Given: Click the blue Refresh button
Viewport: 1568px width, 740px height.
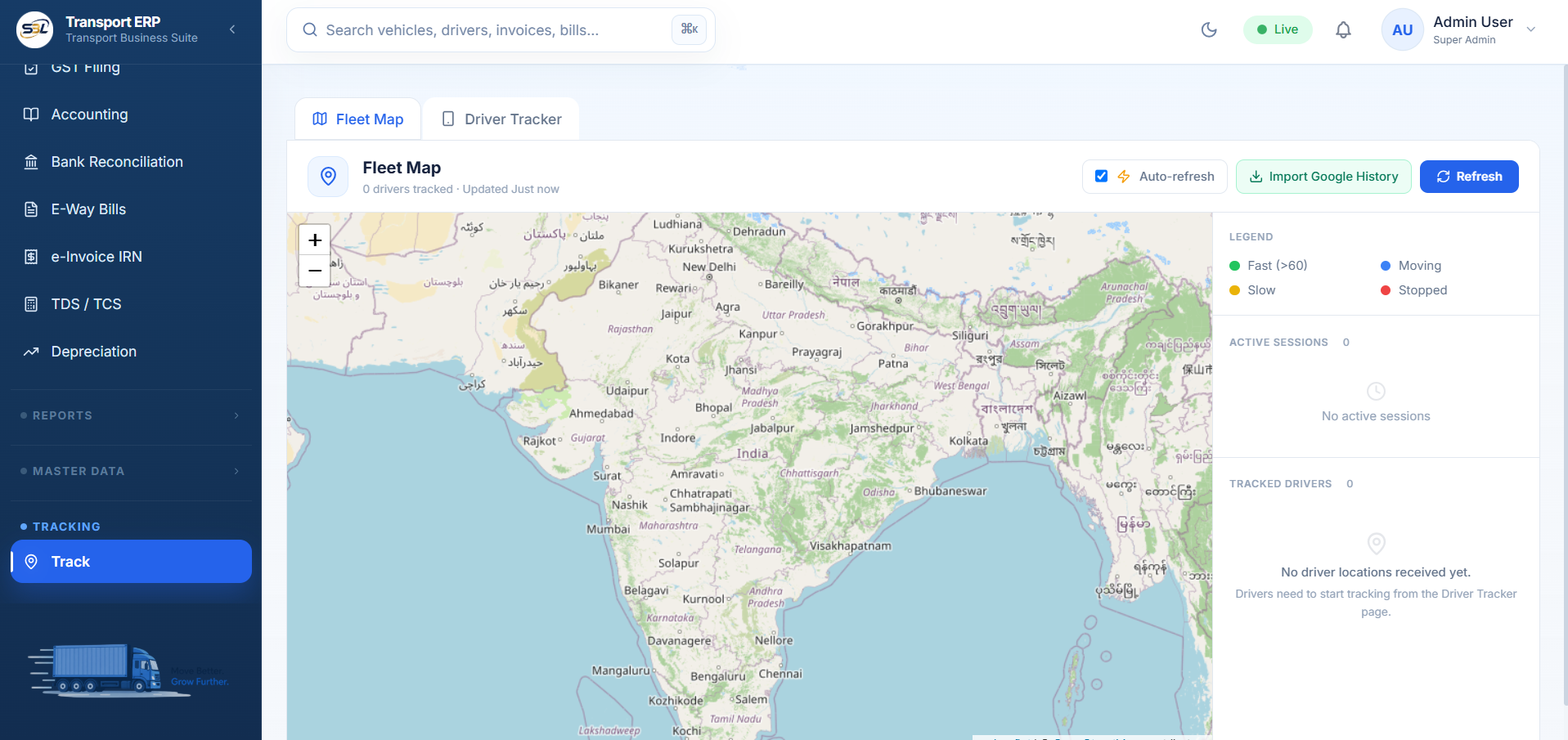Looking at the screenshot, I should coord(1469,177).
